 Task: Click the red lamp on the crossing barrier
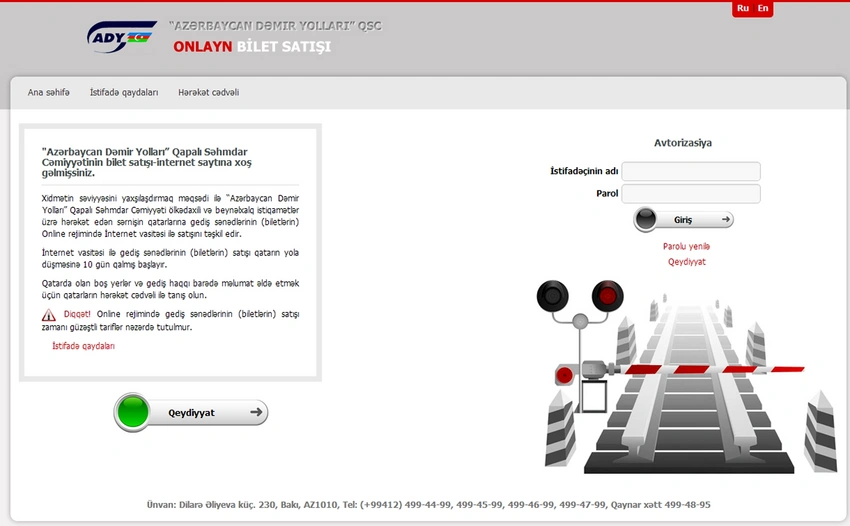click(564, 375)
